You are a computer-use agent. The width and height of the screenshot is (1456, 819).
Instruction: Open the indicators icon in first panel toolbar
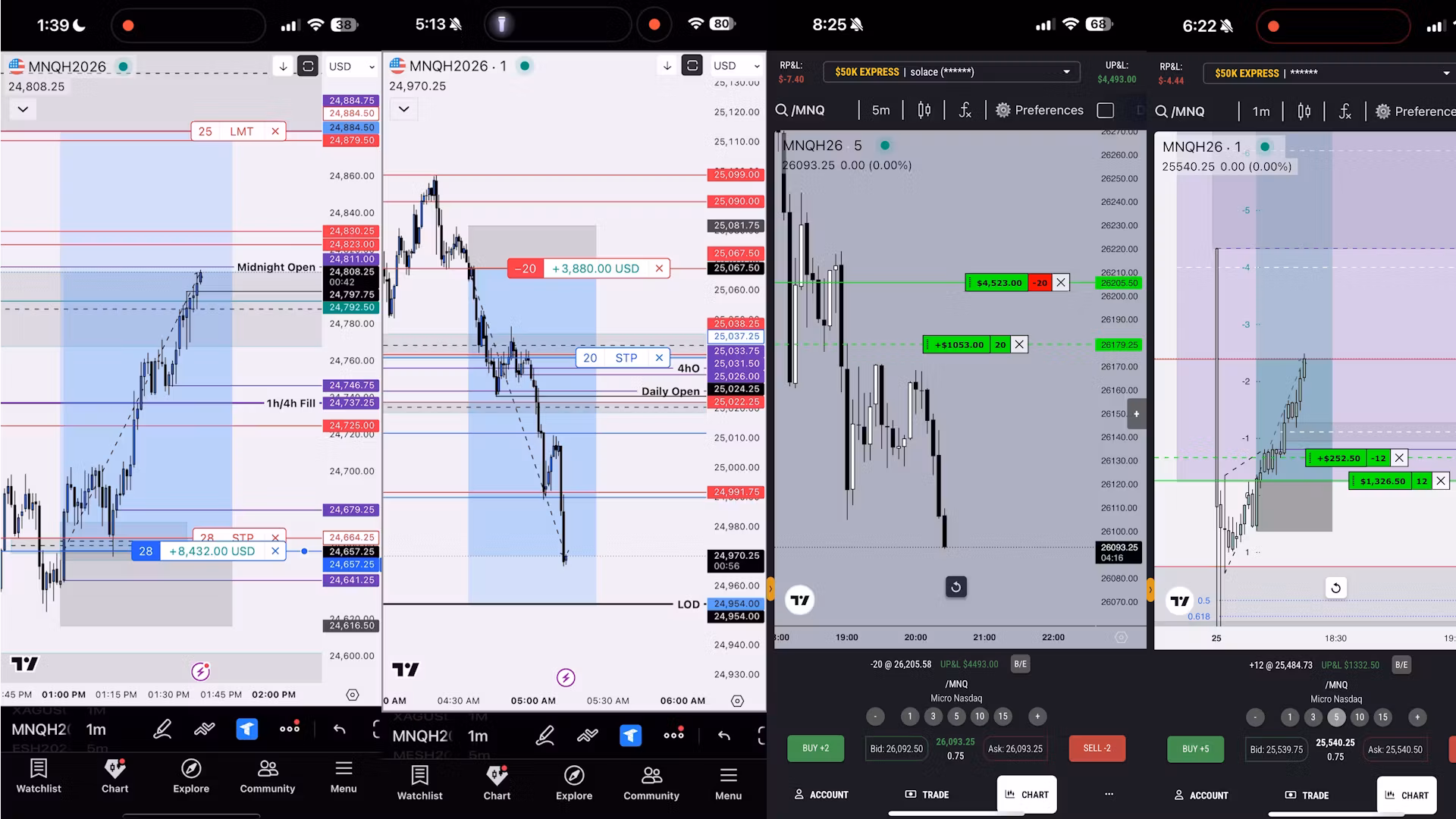tap(204, 730)
